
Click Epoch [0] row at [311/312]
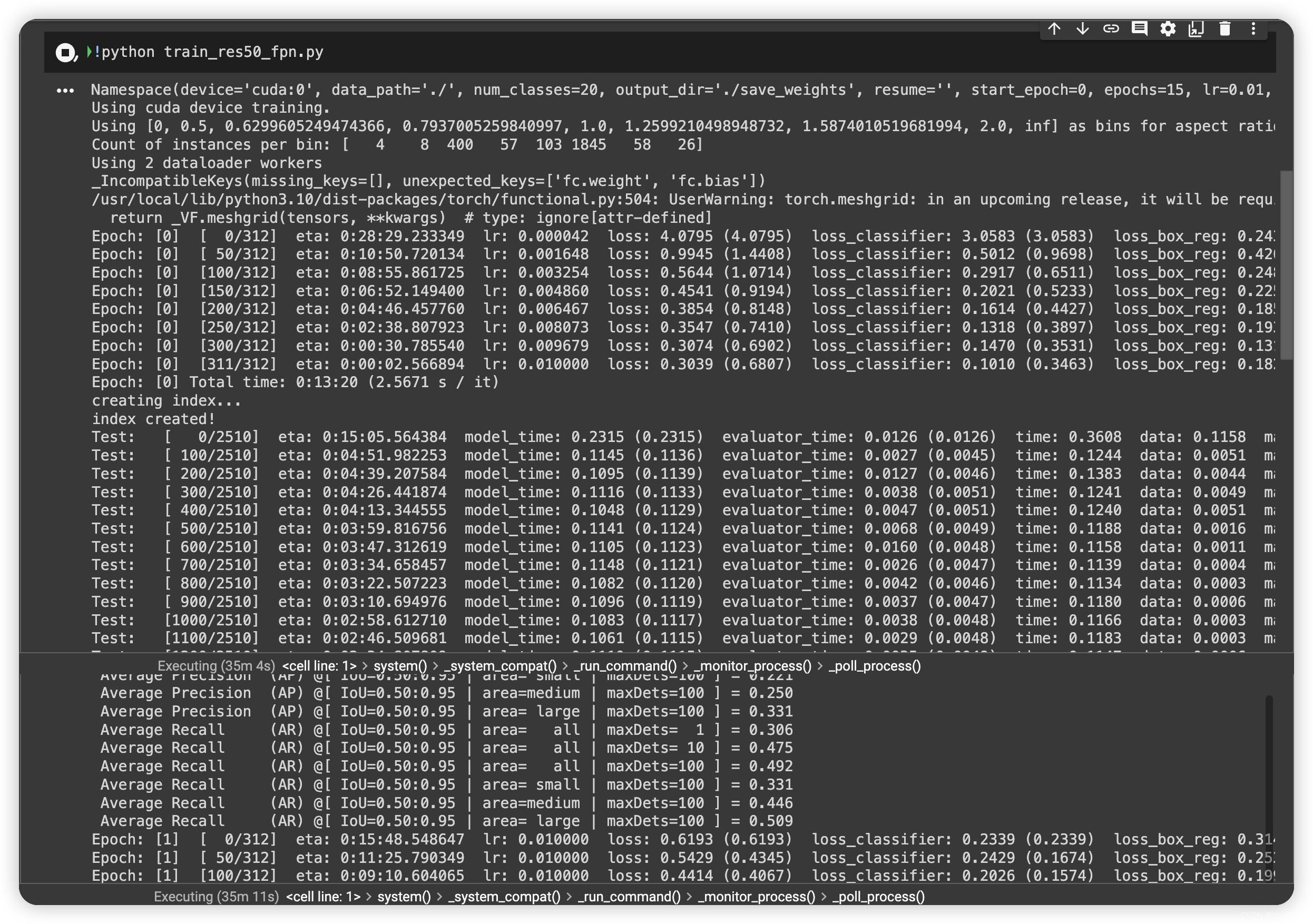point(683,363)
